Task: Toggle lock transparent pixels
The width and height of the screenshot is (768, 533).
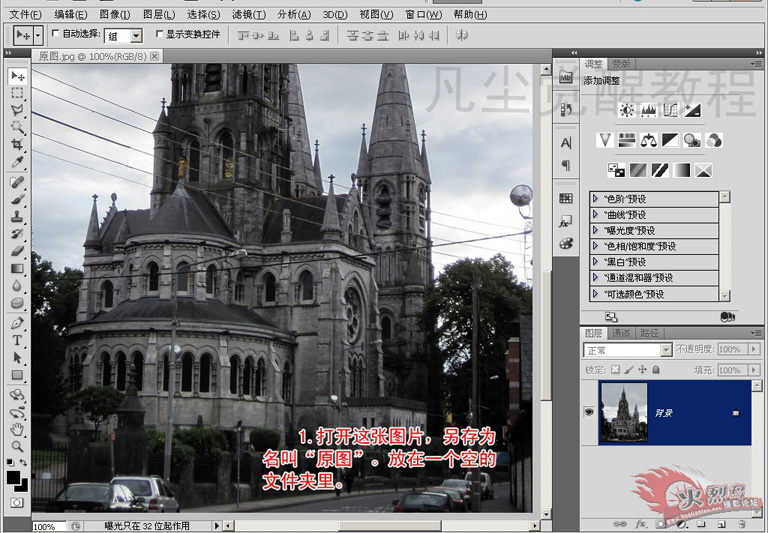Action: pos(616,369)
